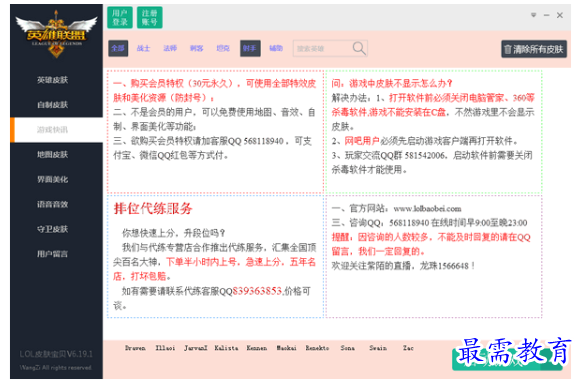Image resolution: width=580 pixels, height=382 pixels.
Task: Click the League of Legends logo
Action: (56, 34)
